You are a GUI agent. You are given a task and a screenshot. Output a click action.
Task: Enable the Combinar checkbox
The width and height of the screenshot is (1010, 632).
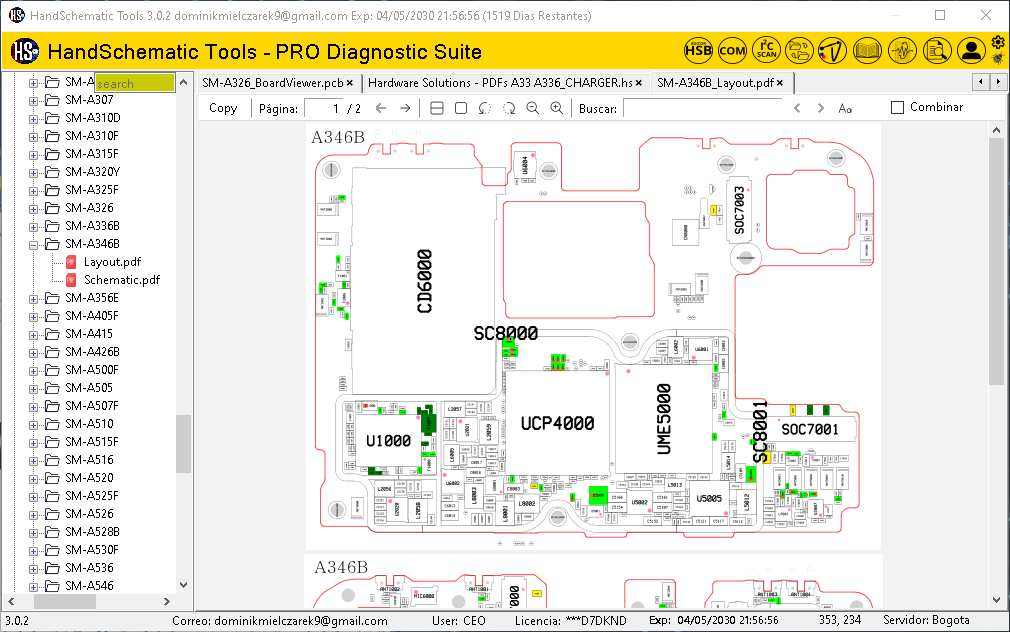pos(897,108)
